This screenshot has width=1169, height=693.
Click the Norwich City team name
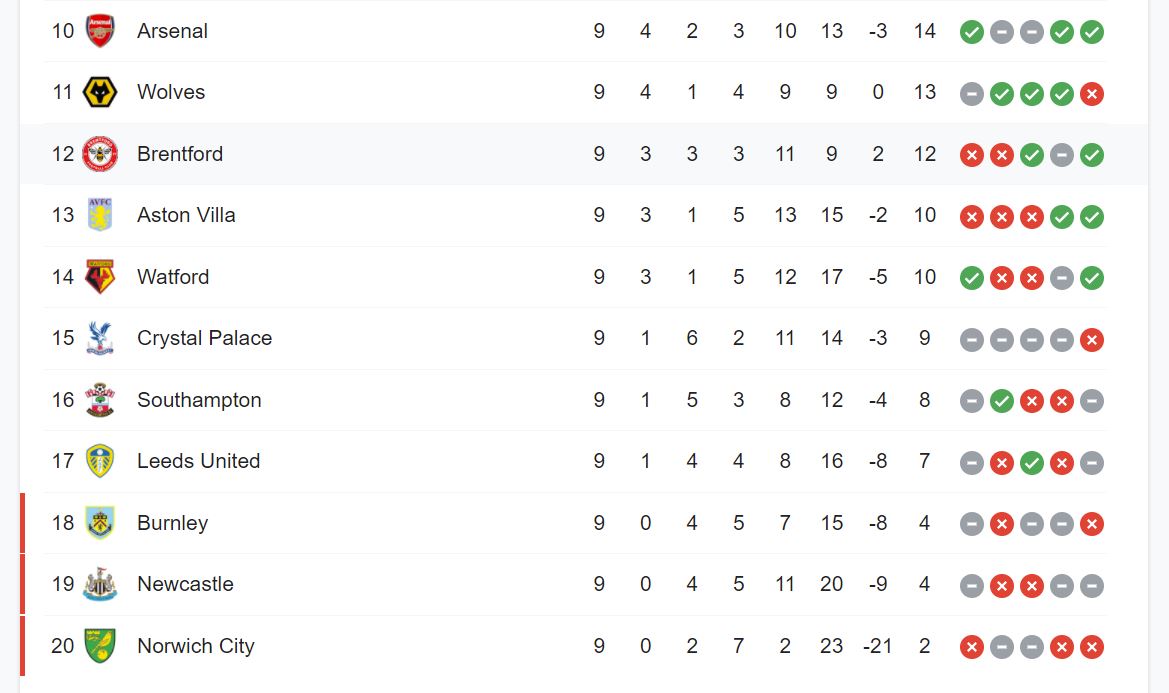click(196, 646)
